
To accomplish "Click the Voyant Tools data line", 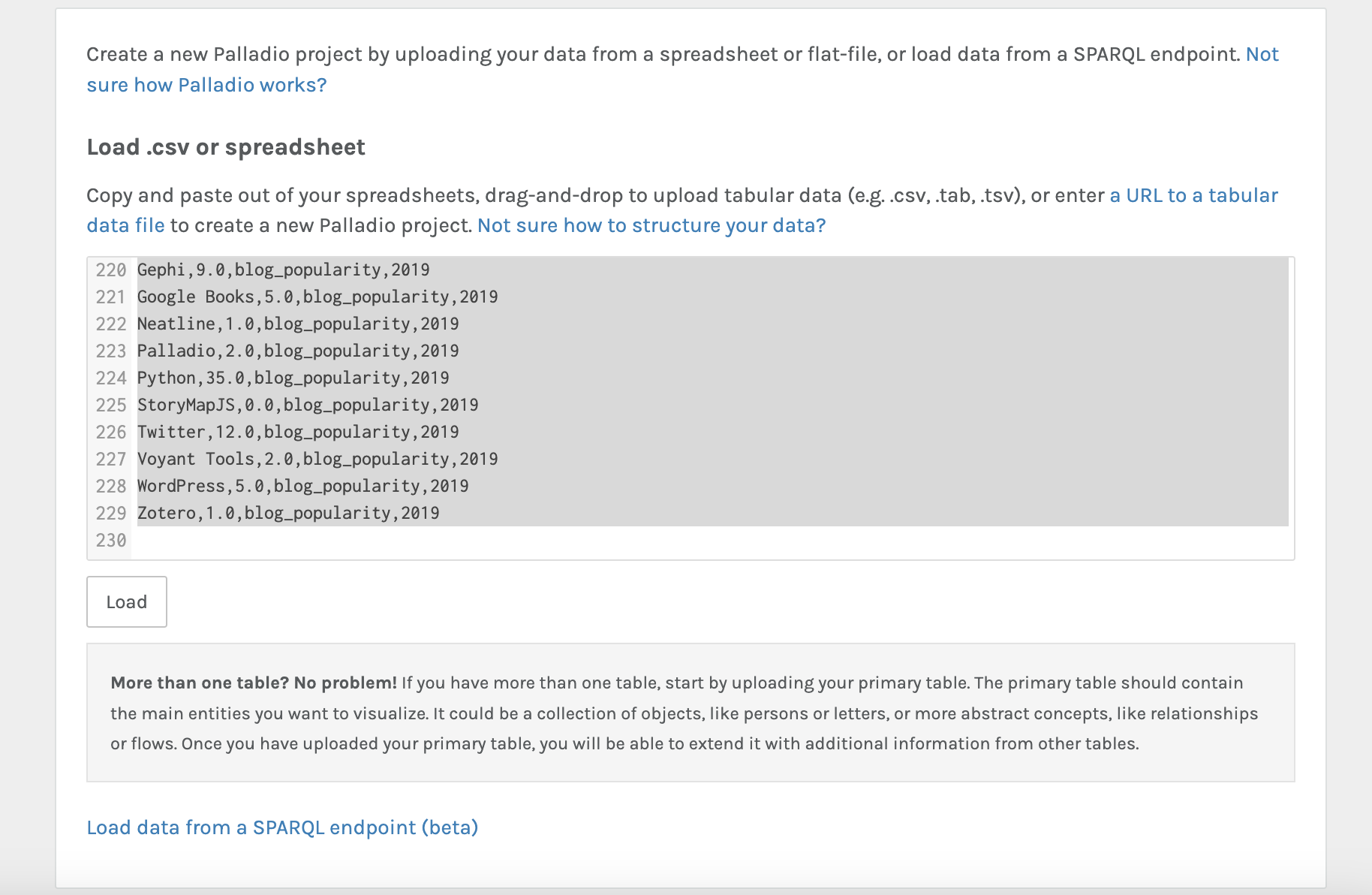I will (317, 460).
